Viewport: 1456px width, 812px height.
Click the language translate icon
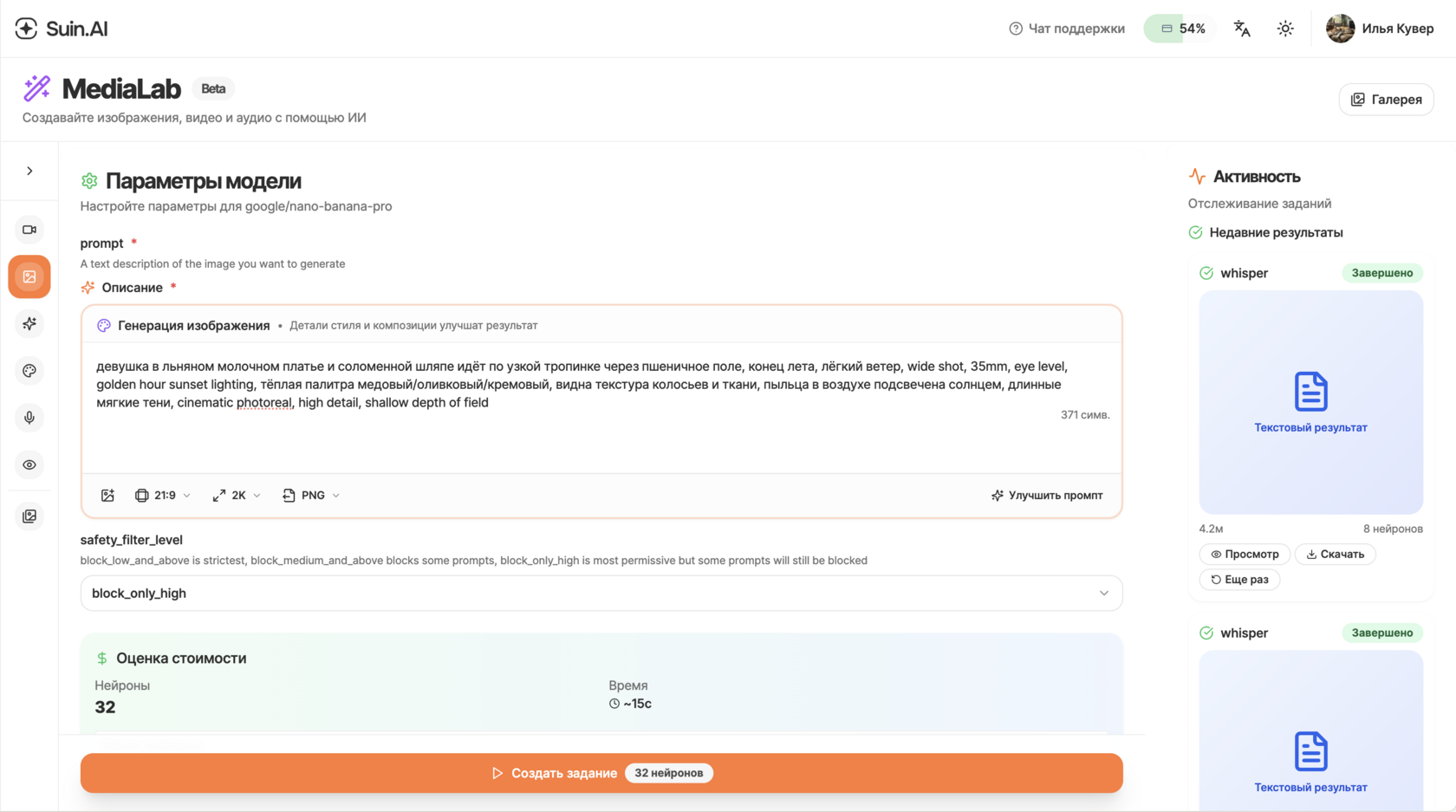coord(1242,29)
